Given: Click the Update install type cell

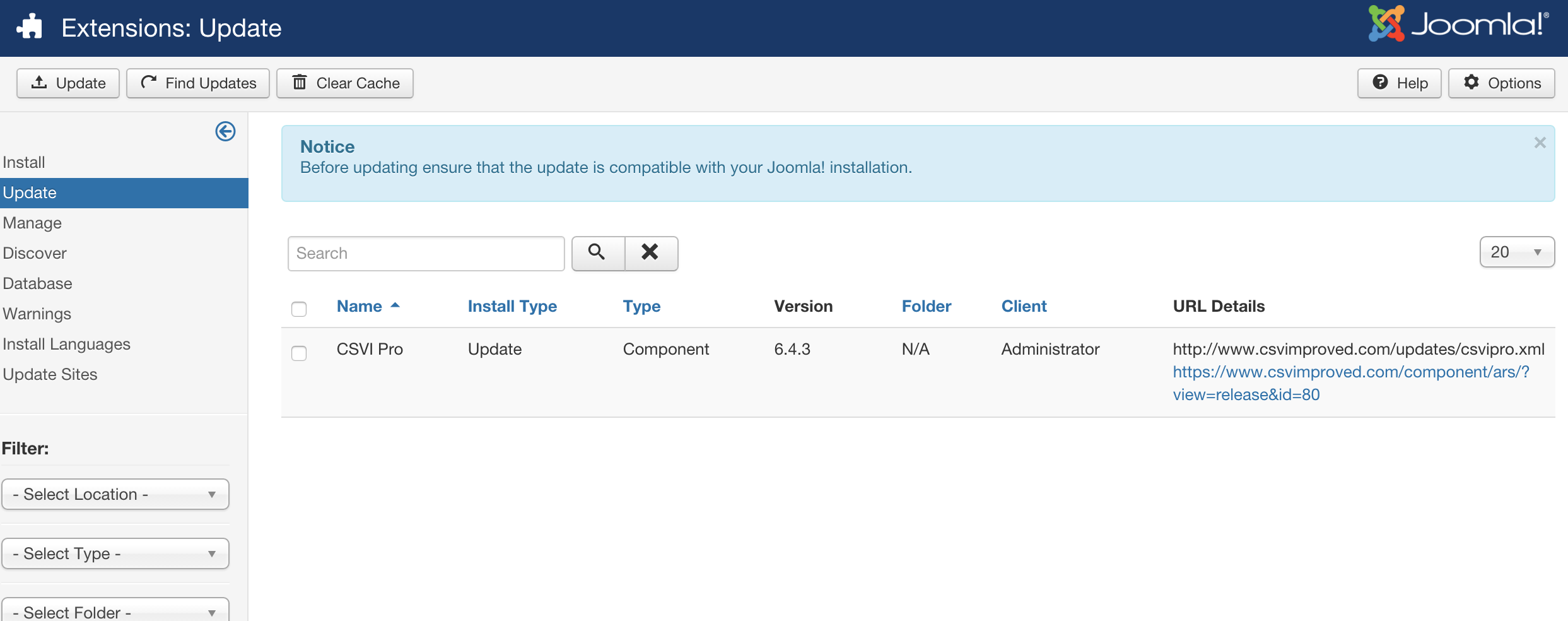Looking at the screenshot, I should tap(494, 349).
